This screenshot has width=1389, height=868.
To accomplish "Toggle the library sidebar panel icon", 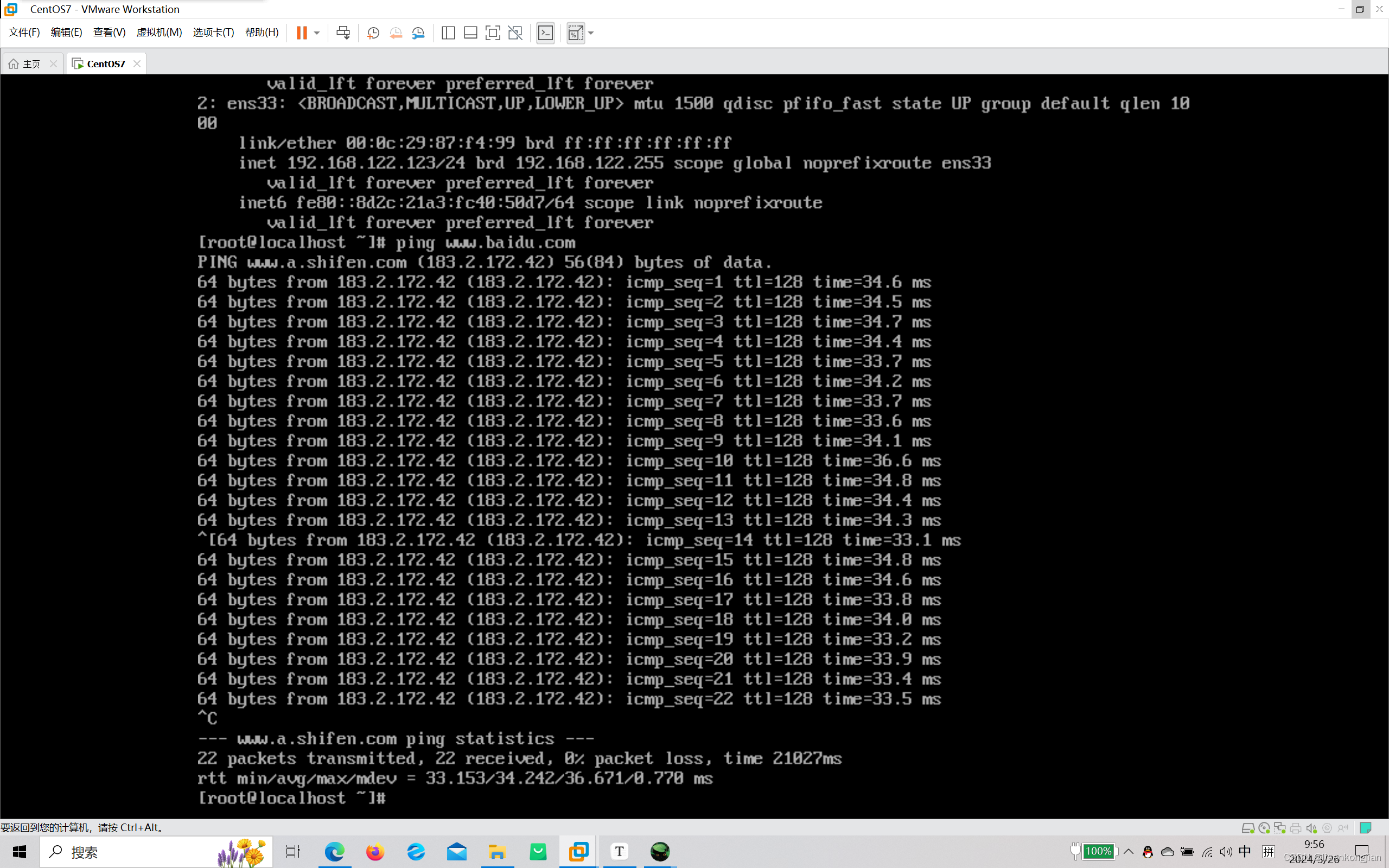I will pos(448,33).
